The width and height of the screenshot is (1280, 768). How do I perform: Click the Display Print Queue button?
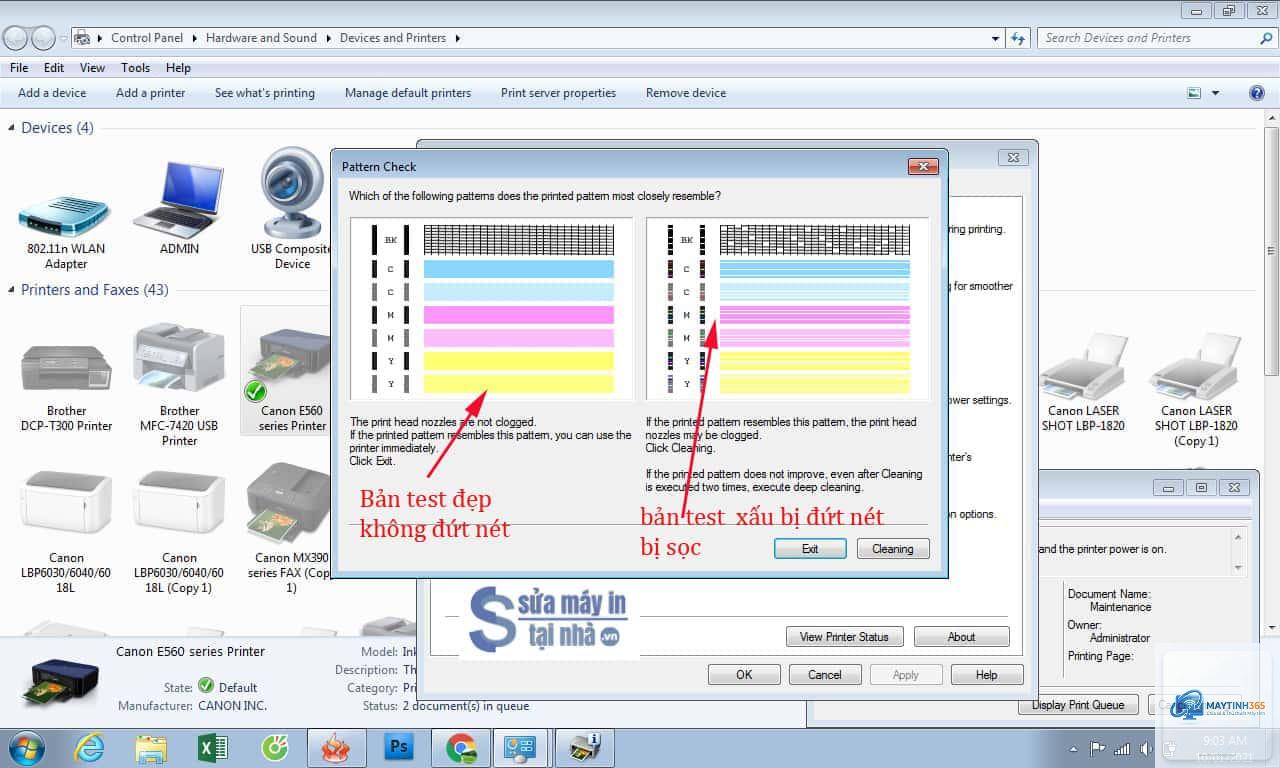[x=1078, y=705]
